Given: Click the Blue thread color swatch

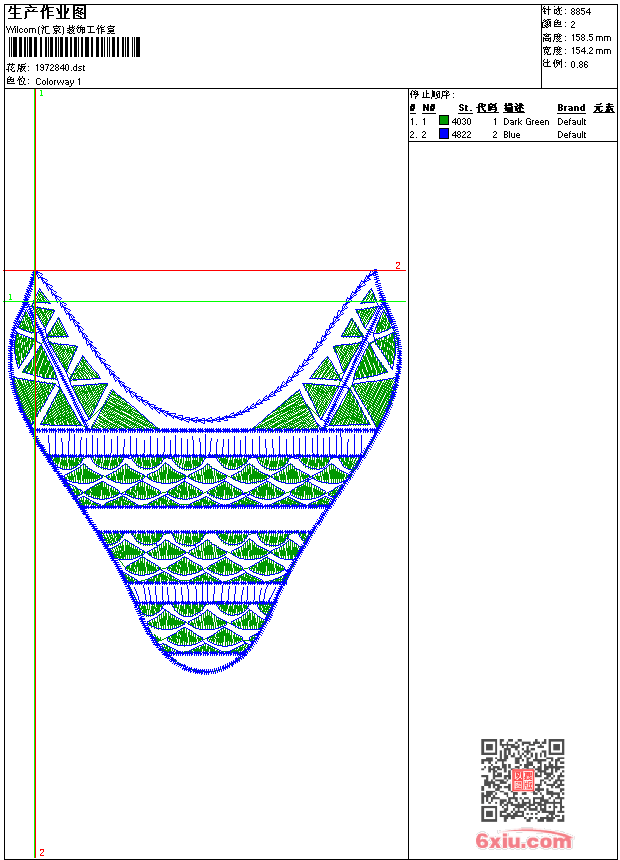Looking at the screenshot, I should click(444, 134).
